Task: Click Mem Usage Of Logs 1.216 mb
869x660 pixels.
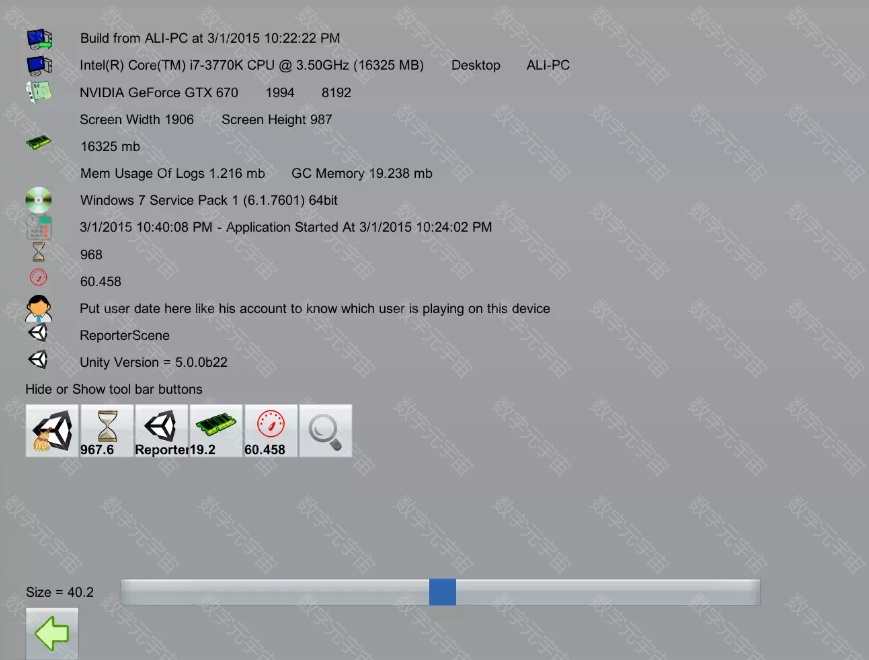Action: tap(172, 173)
